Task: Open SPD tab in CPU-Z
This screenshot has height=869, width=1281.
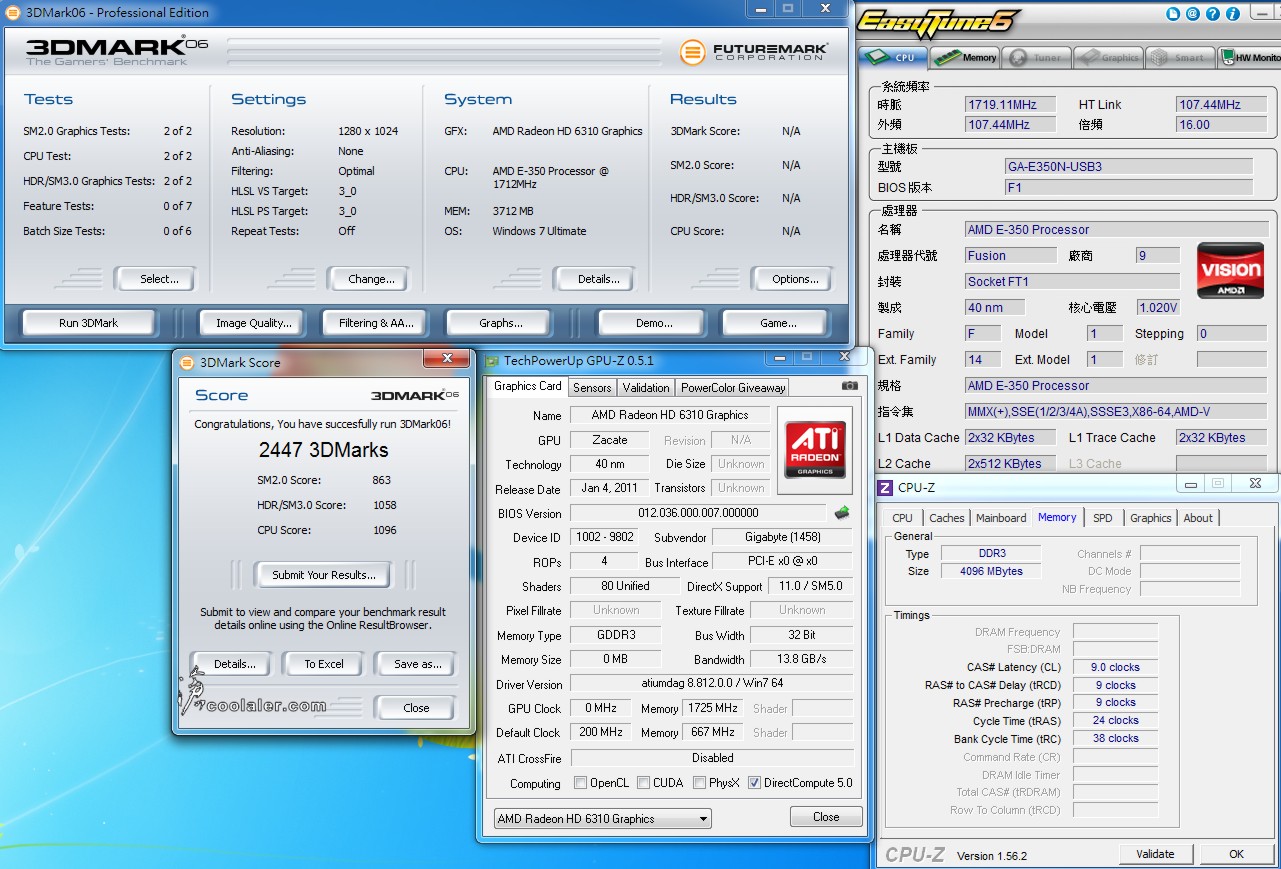Action: click(1103, 518)
